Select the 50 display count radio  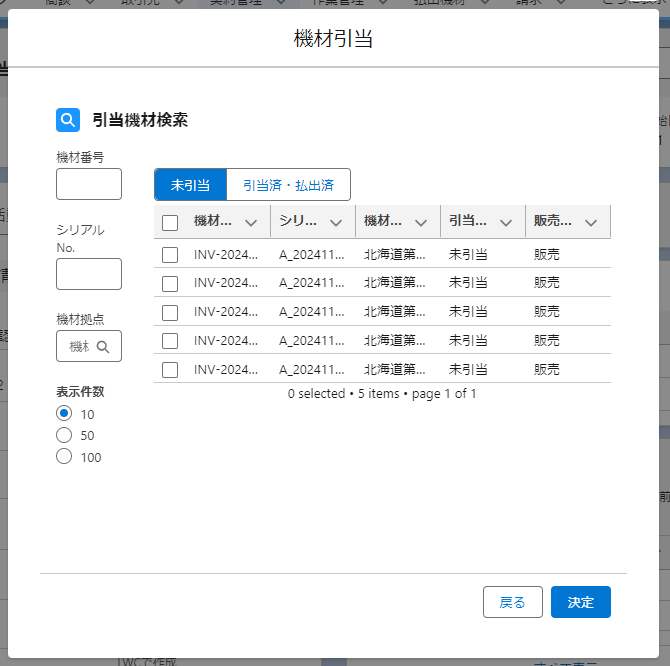[64, 435]
